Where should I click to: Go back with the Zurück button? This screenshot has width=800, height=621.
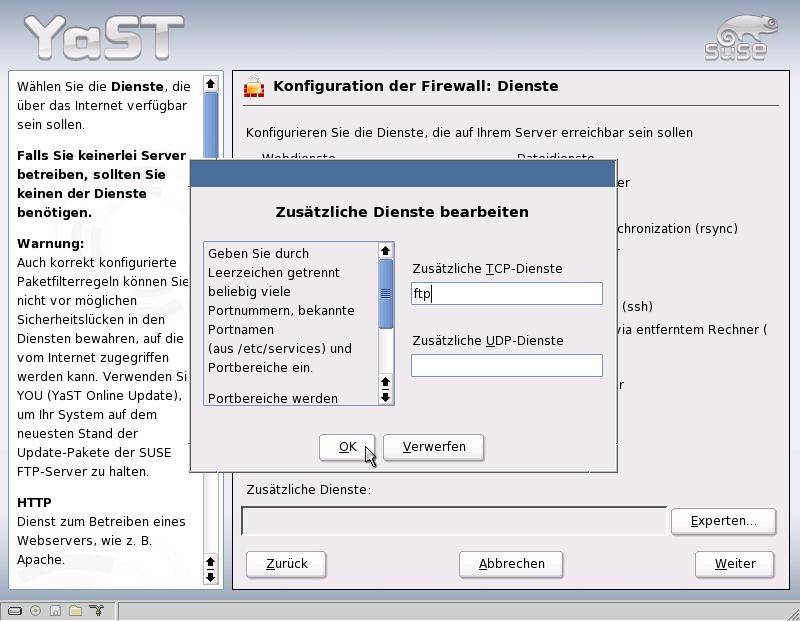(x=286, y=564)
